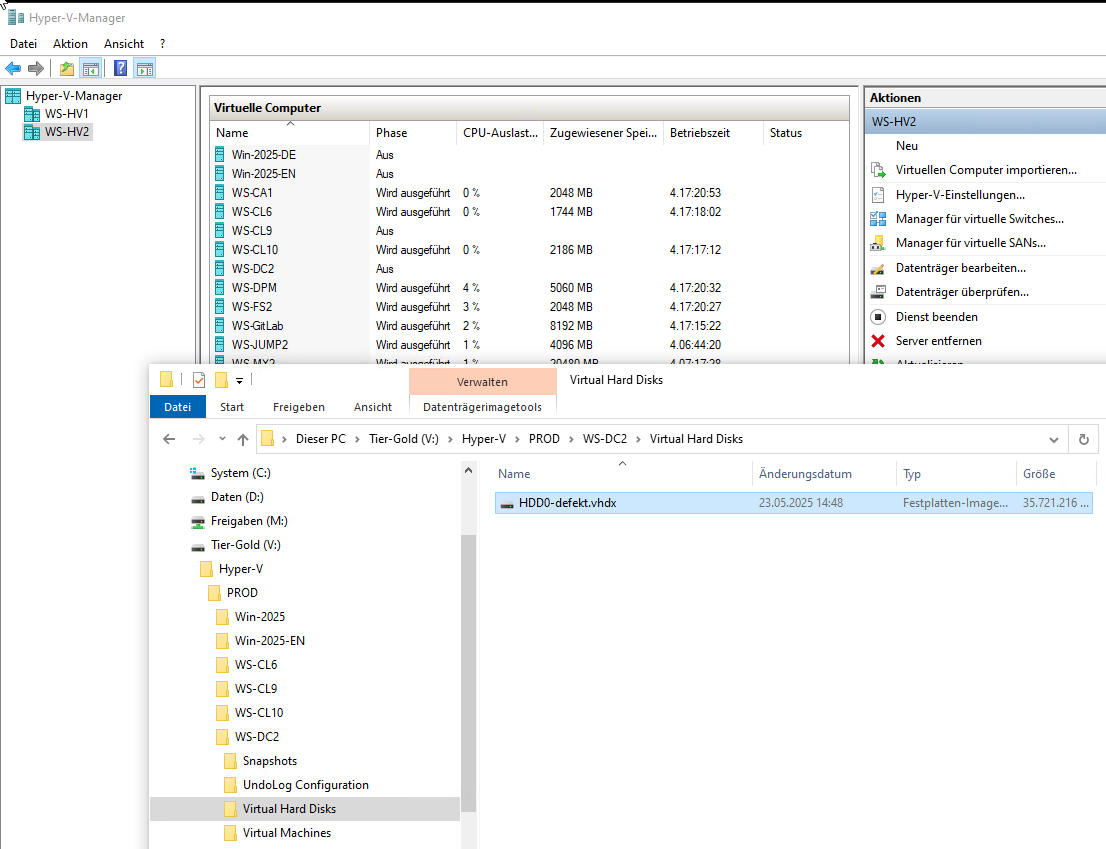Click the WS-HV1 server icon in console tree

32,114
